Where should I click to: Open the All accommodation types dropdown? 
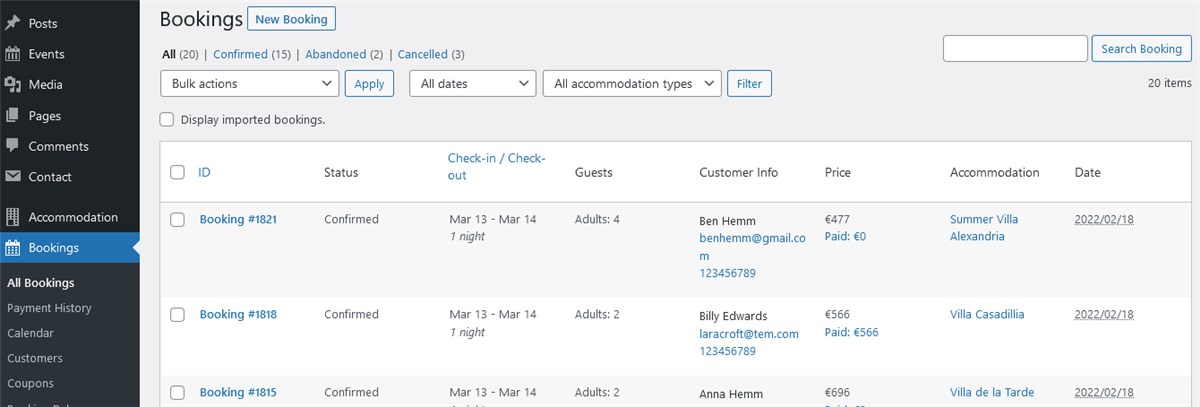[x=632, y=84]
